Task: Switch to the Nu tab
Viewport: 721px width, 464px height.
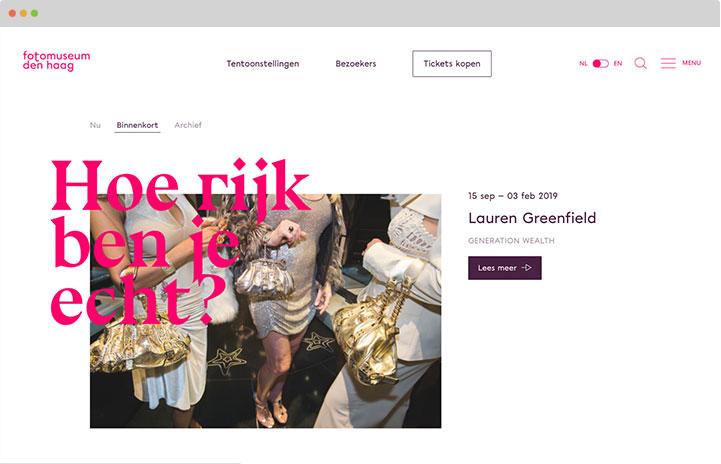Action: (x=95, y=125)
